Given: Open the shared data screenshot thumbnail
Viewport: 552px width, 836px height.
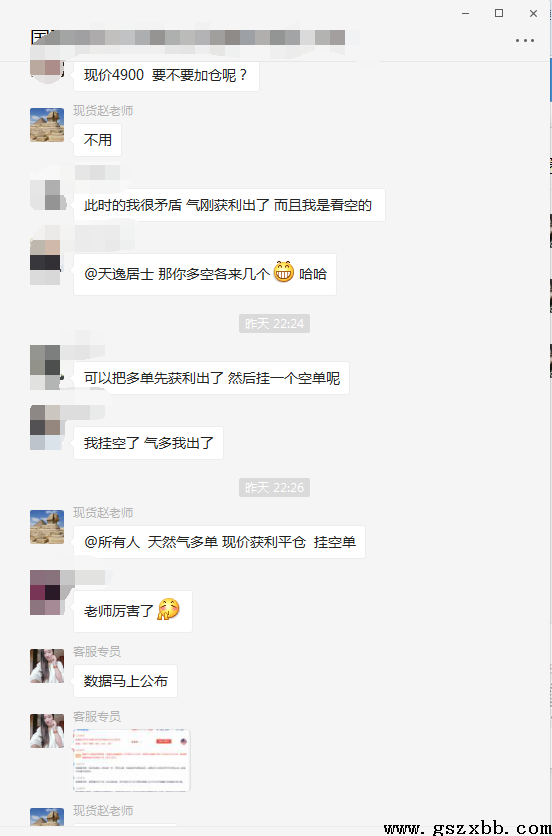Looking at the screenshot, I should 132,760.
